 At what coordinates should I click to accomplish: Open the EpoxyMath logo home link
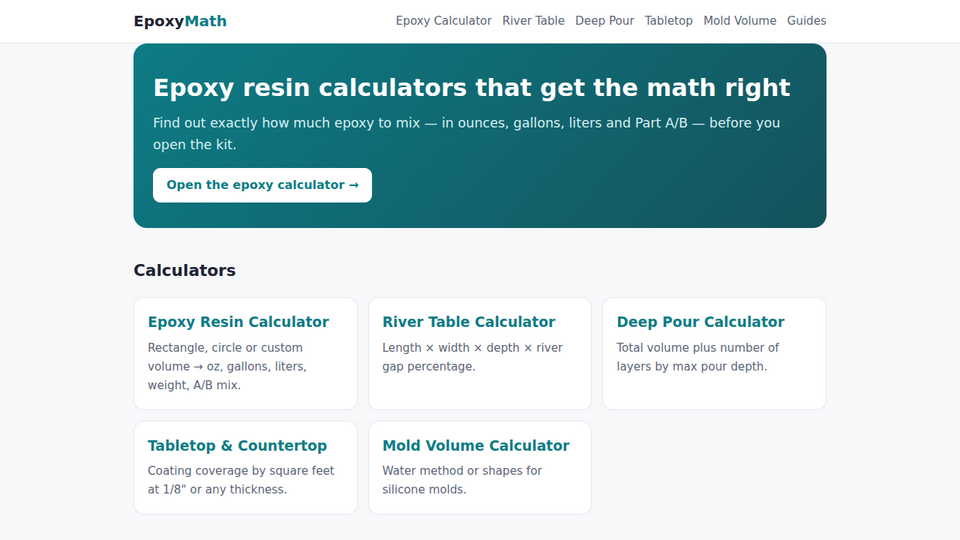point(180,21)
